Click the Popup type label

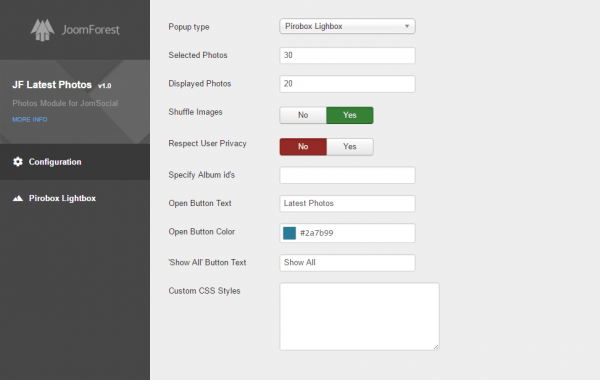point(189,27)
